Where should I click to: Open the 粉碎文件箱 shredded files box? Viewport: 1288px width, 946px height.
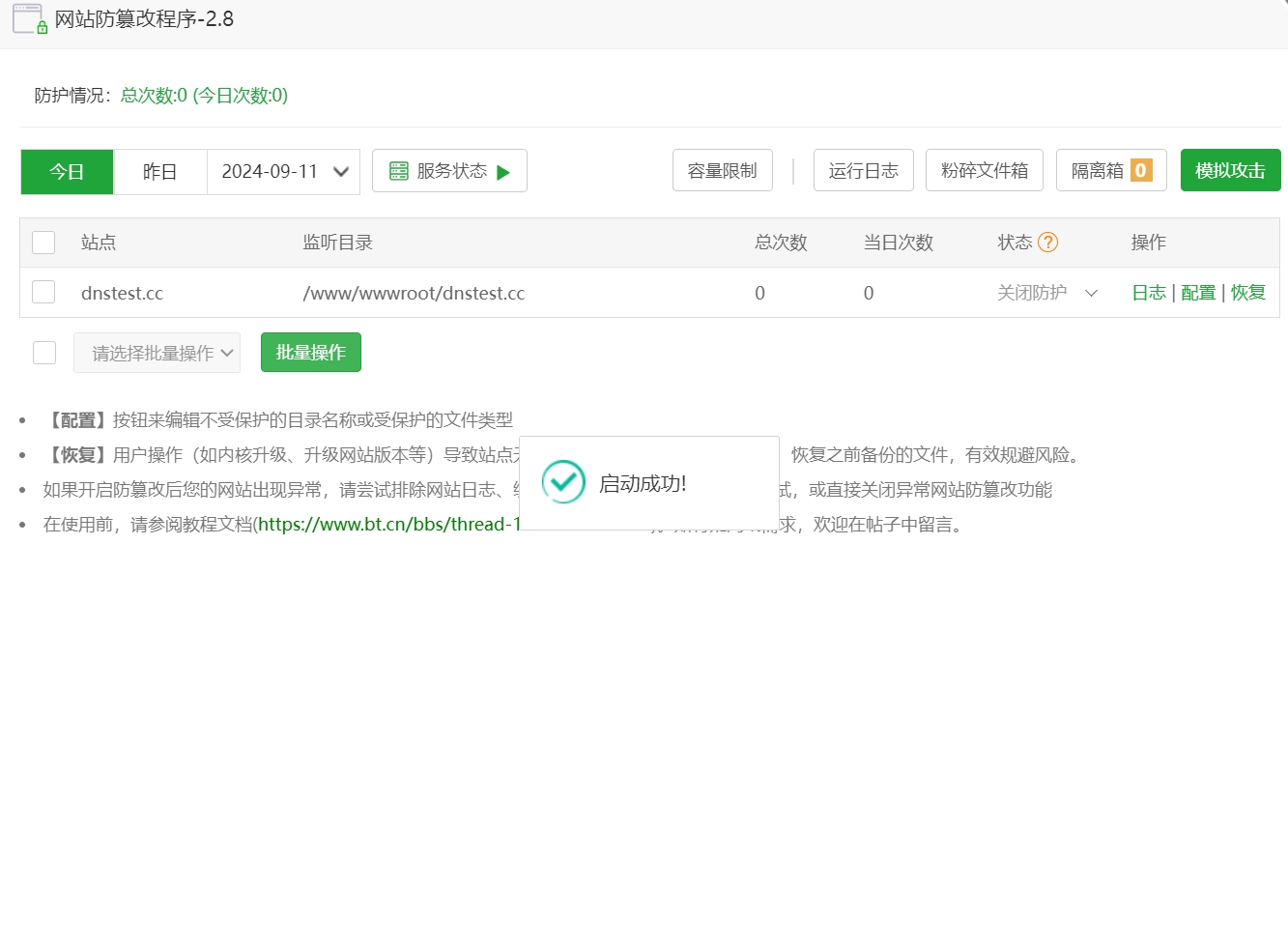984,170
